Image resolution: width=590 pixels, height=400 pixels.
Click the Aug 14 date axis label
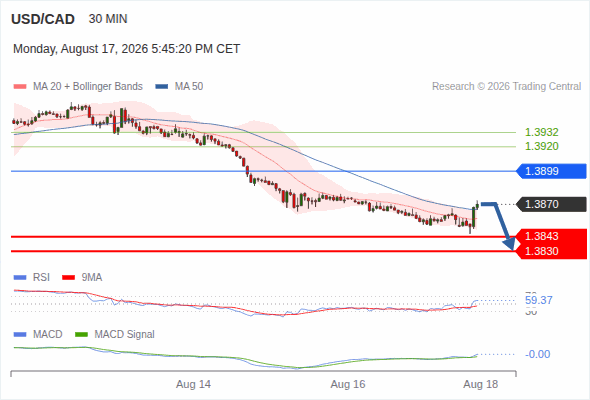tap(193, 384)
